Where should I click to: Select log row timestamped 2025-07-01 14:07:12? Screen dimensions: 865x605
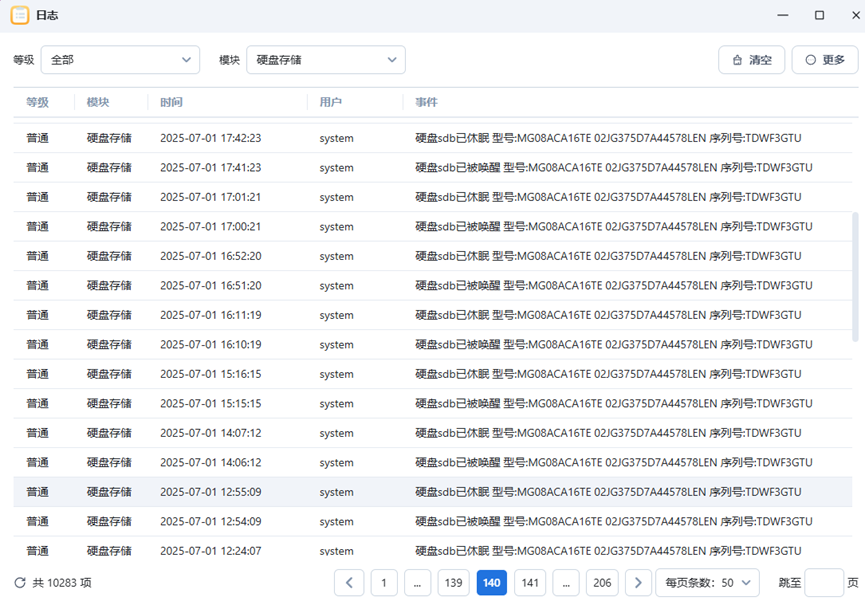[432, 433]
